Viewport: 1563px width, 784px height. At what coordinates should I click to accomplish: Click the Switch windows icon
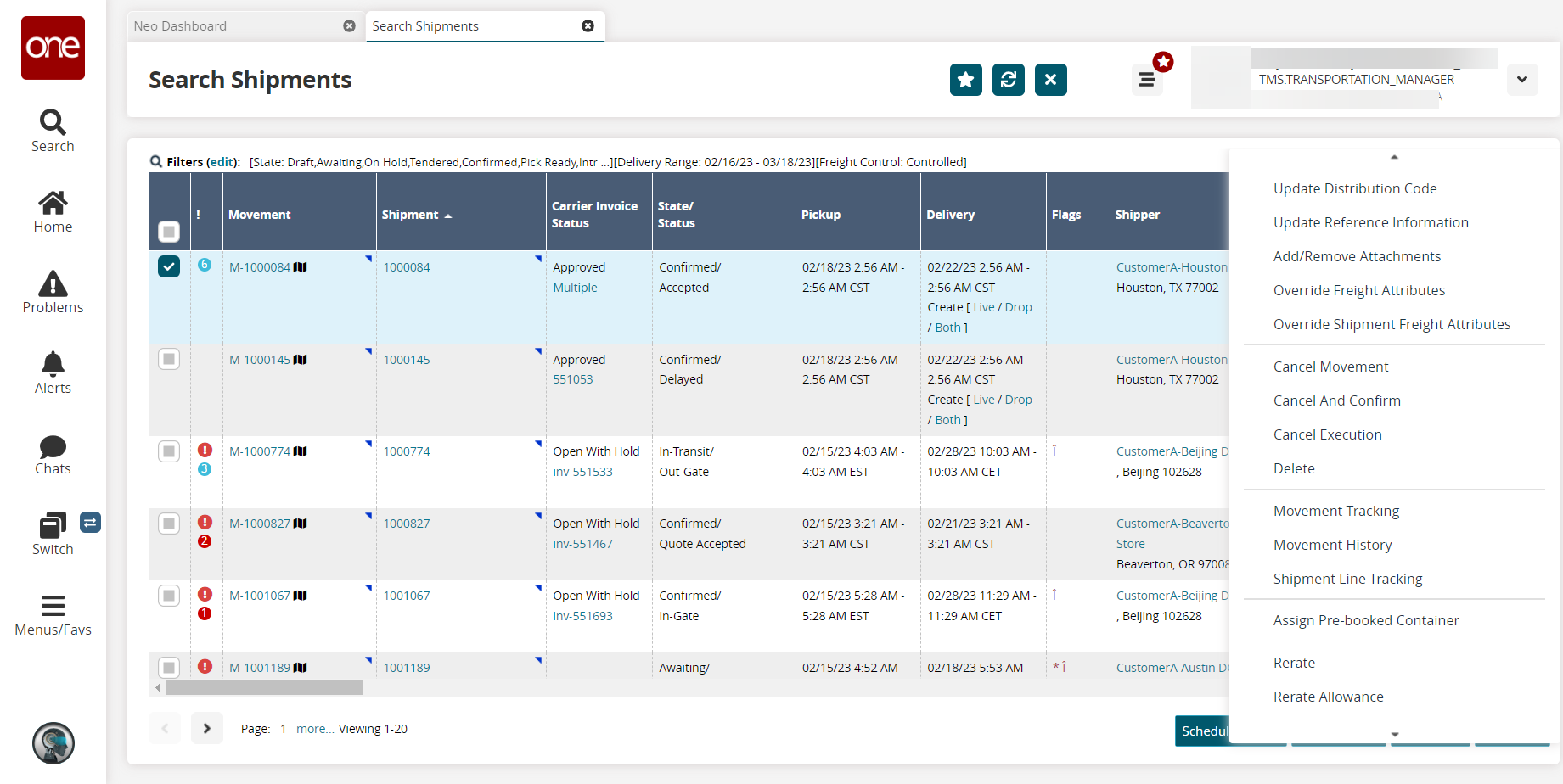coord(53,526)
